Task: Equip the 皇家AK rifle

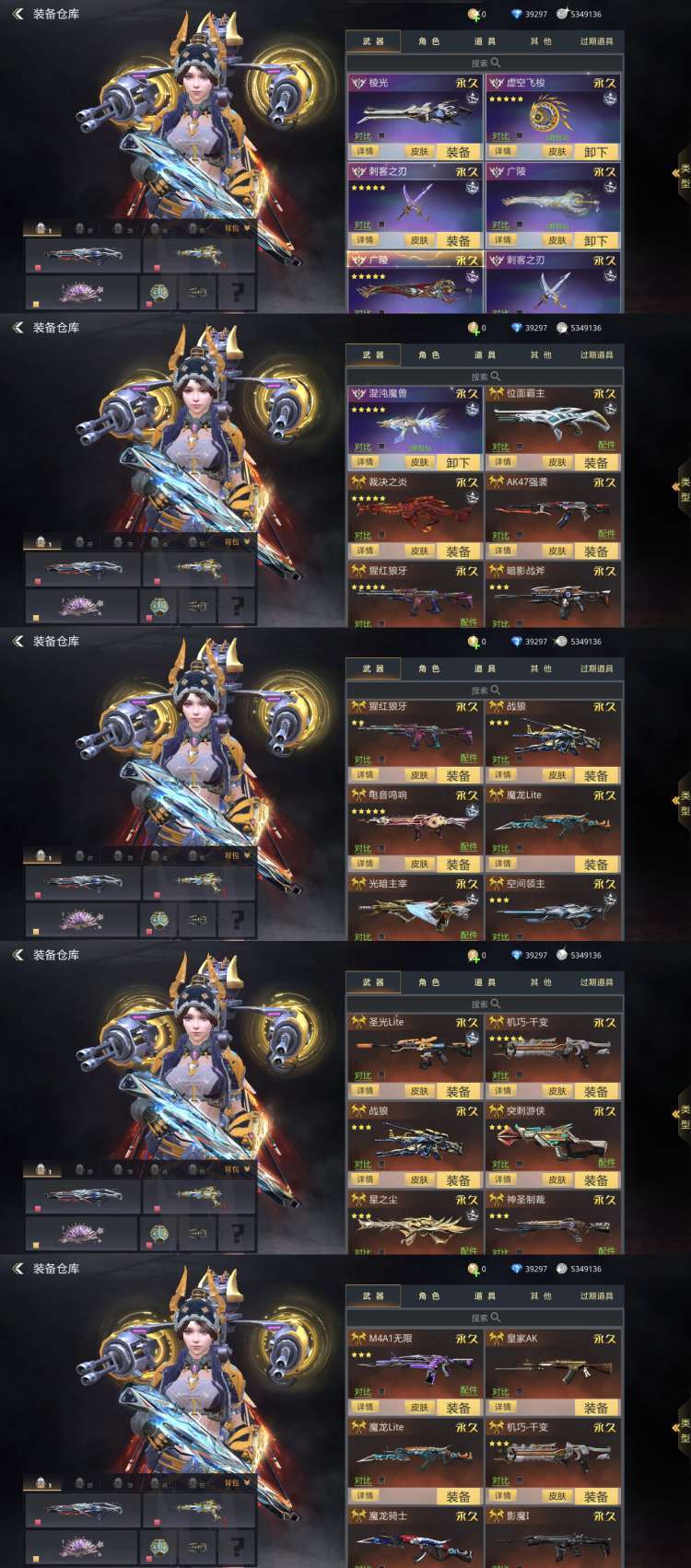Action: 596,1408
